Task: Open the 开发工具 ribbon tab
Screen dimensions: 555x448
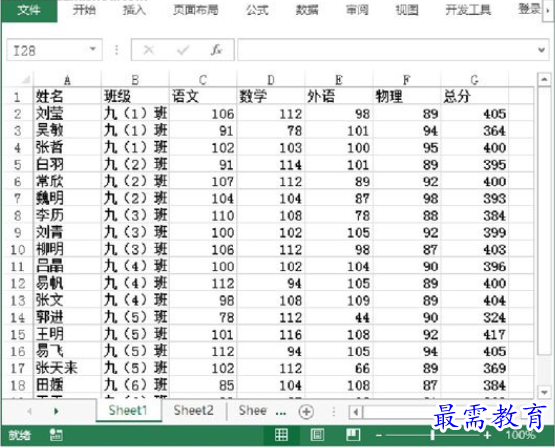Action: click(x=468, y=10)
